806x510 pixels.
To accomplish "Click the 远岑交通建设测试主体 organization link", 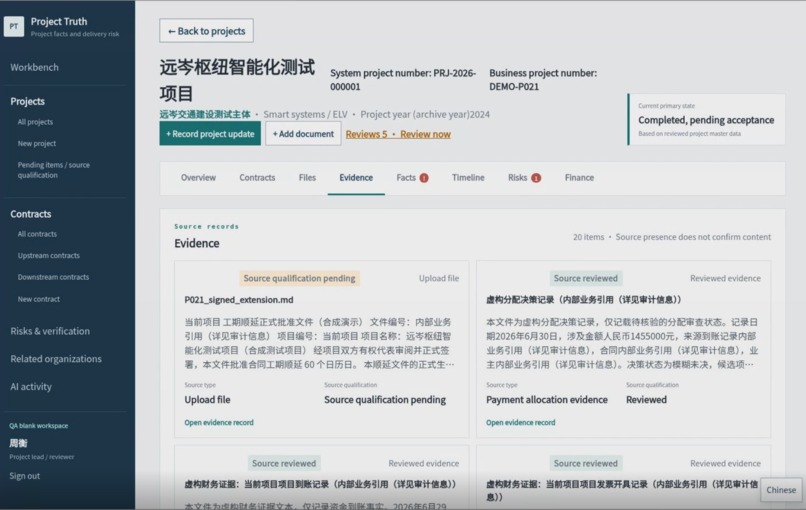I will click(x=205, y=114).
